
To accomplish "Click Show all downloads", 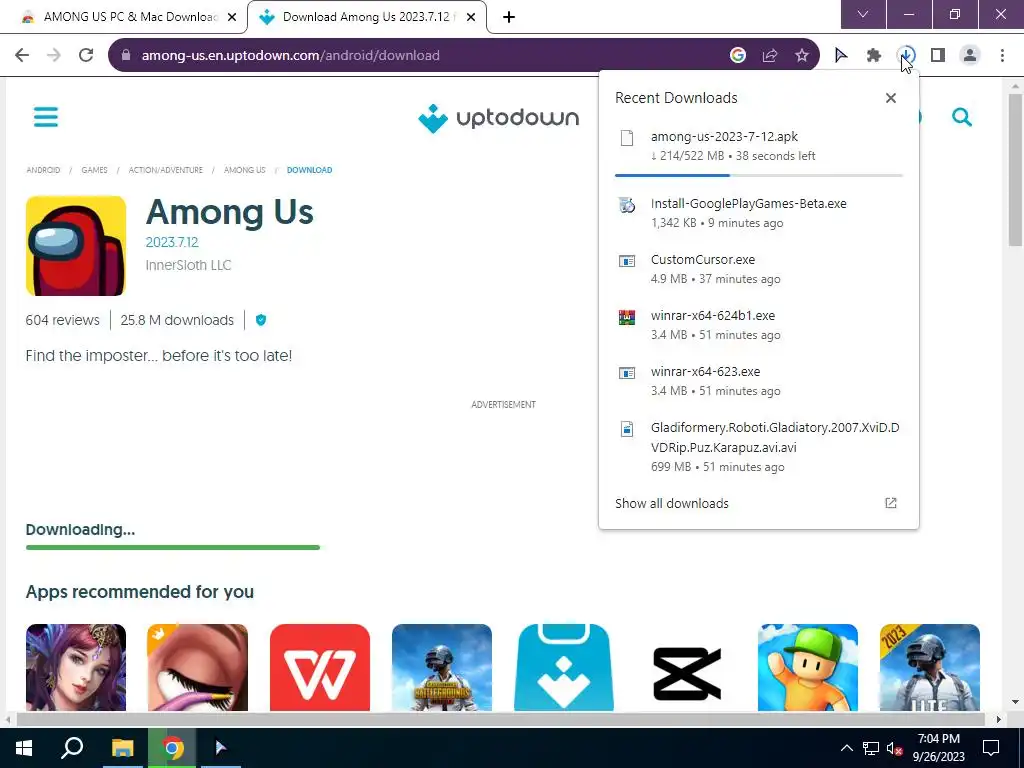I will point(672,504).
